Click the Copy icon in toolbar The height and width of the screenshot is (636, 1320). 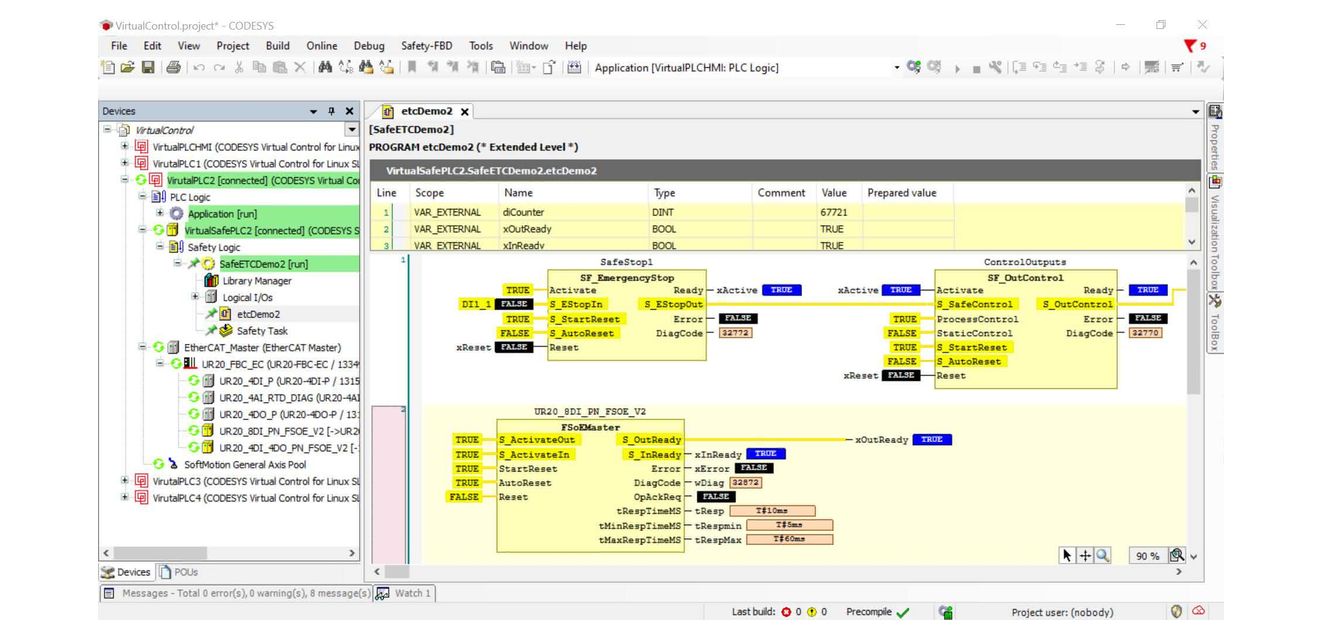259,68
